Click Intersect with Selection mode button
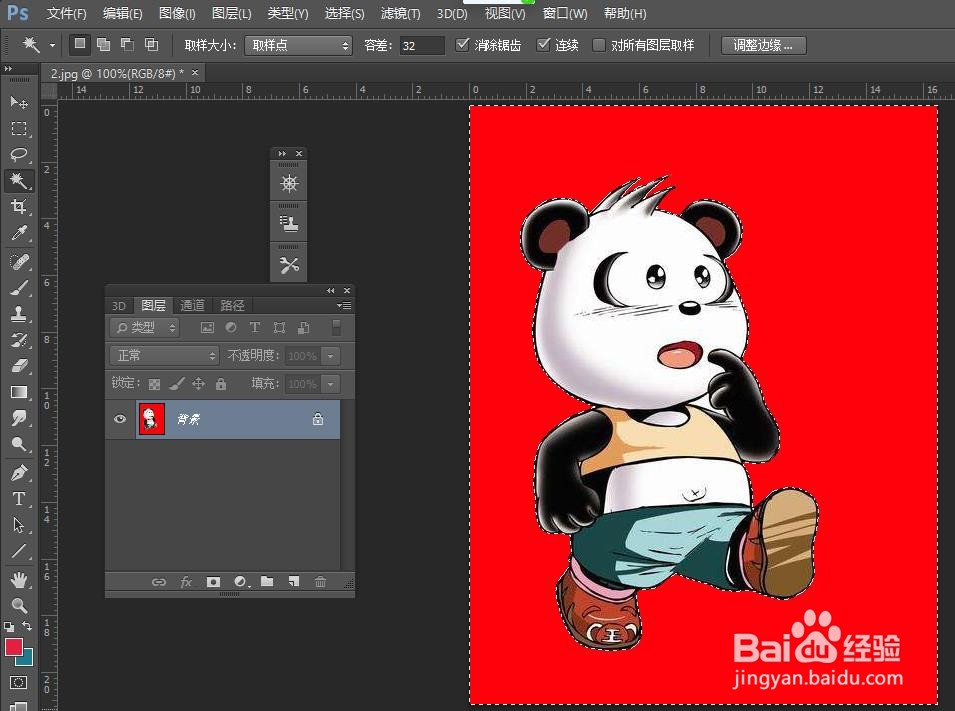Image resolution: width=955 pixels, height=711 pixels. pyautogui.click(x=151, y=44)
